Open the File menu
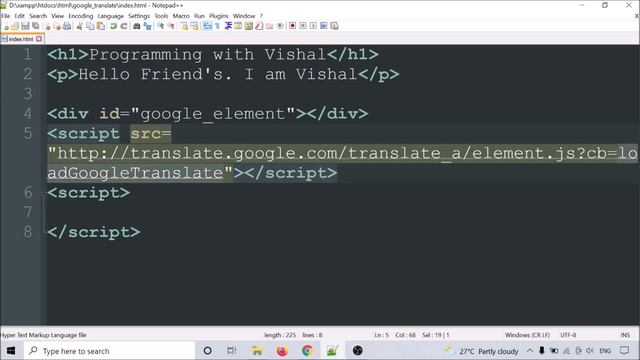This screenshot has width=640, height=360. (x=6, y=16)
